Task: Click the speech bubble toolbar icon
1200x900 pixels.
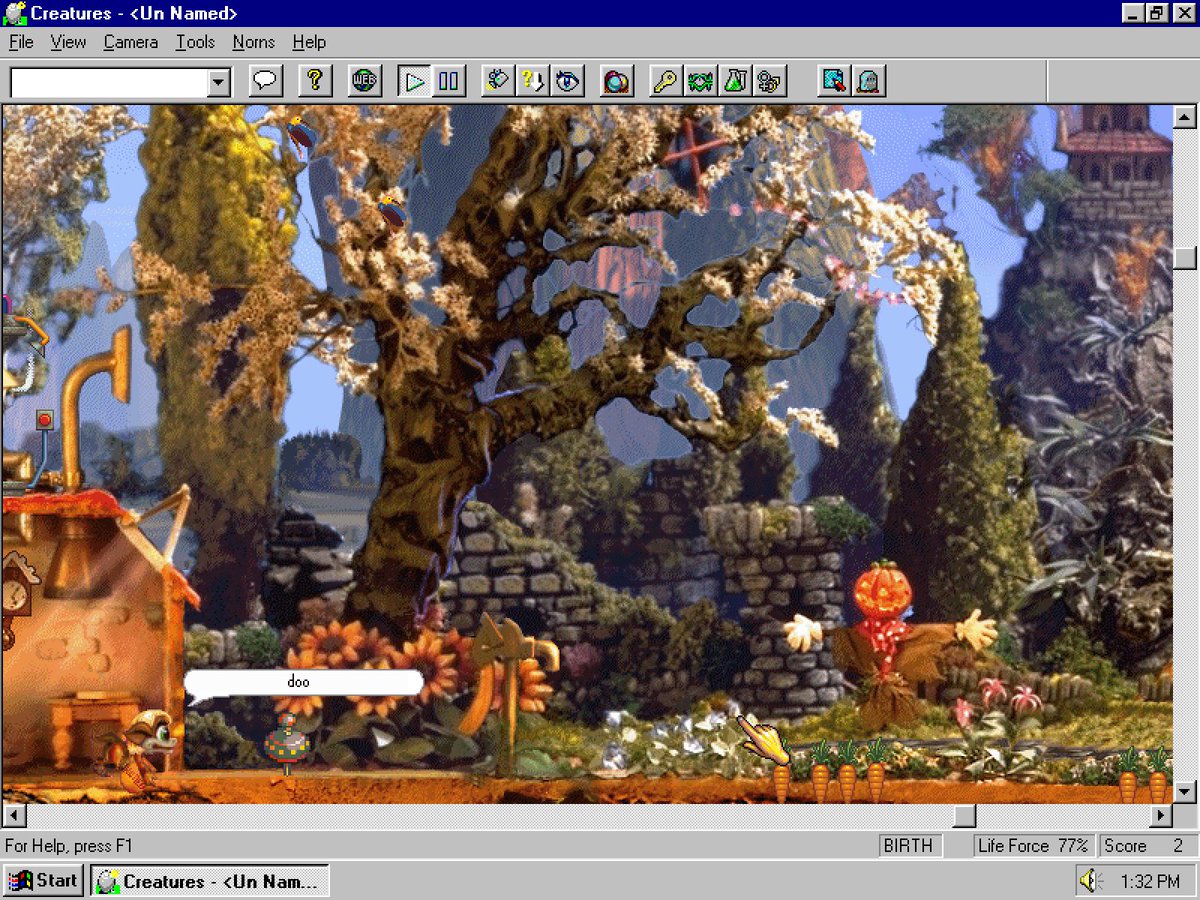Action: click(265, 81)
